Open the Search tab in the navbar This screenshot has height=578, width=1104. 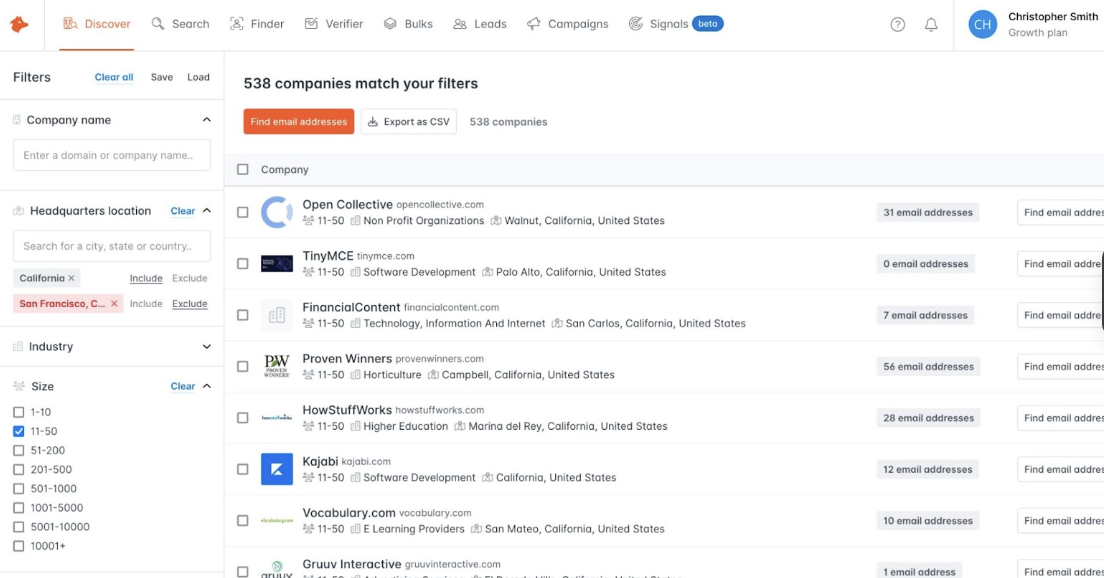181,23
